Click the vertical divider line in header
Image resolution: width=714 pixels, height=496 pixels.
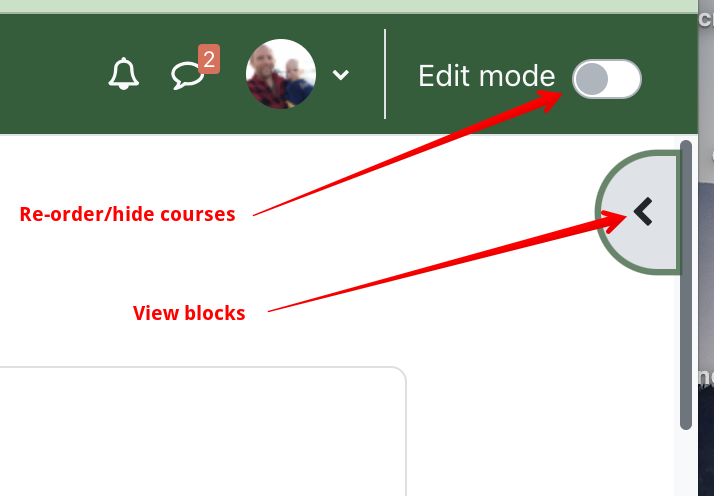[385, 74]
